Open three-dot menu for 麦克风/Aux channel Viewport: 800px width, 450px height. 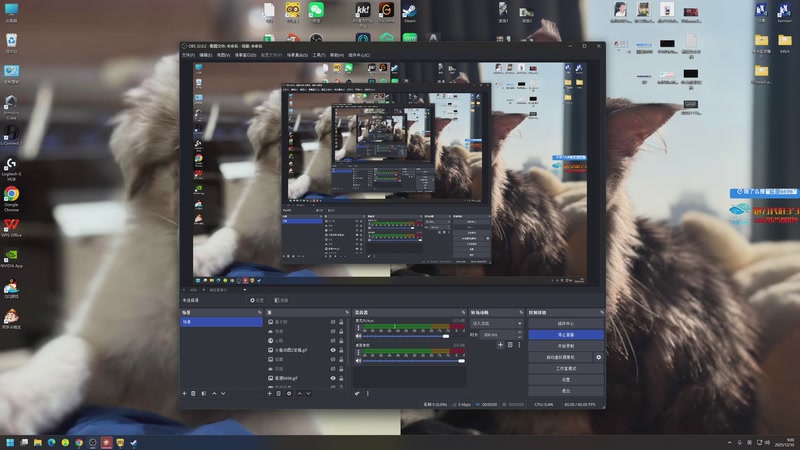358,328
